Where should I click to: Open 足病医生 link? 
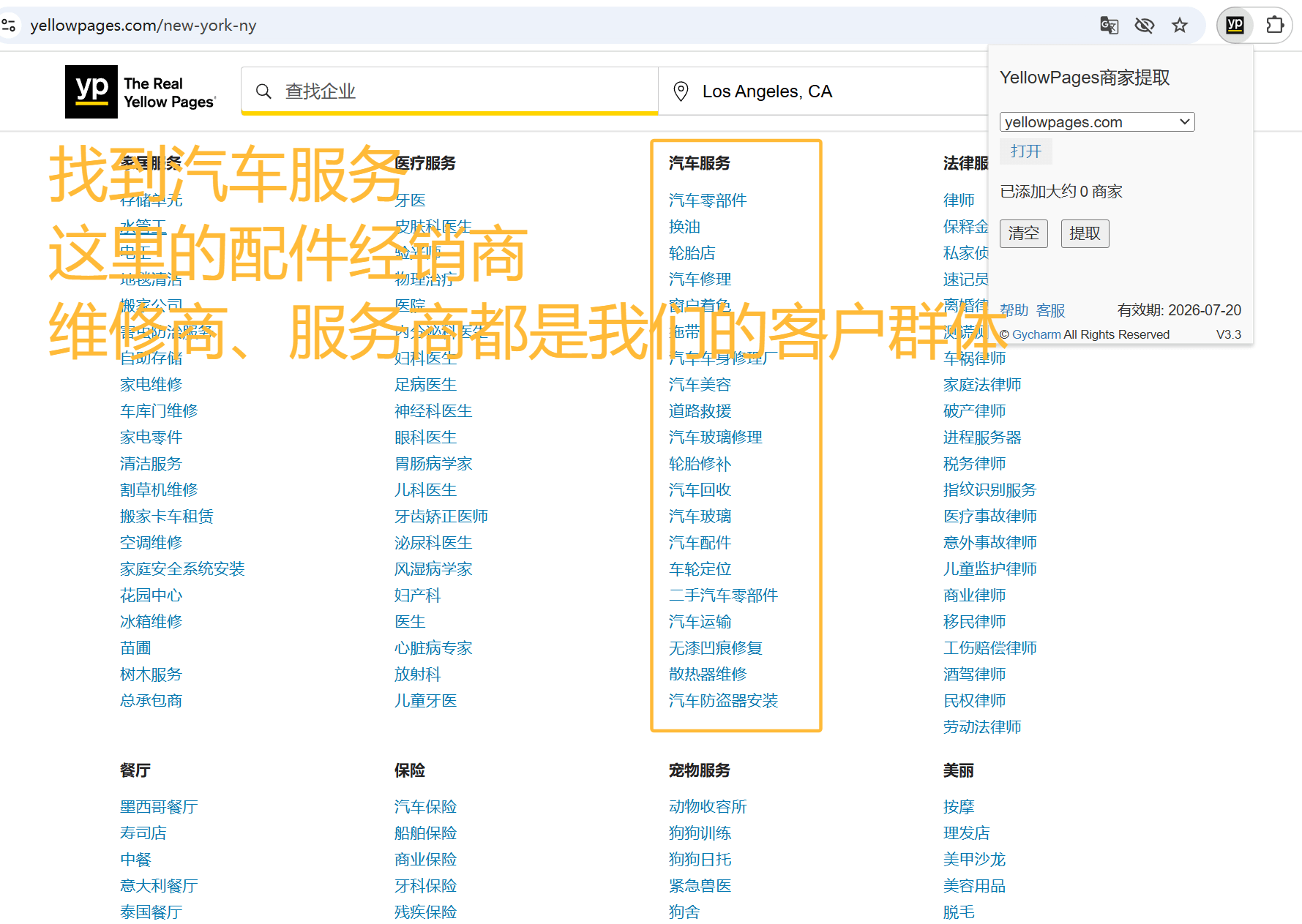426,385
